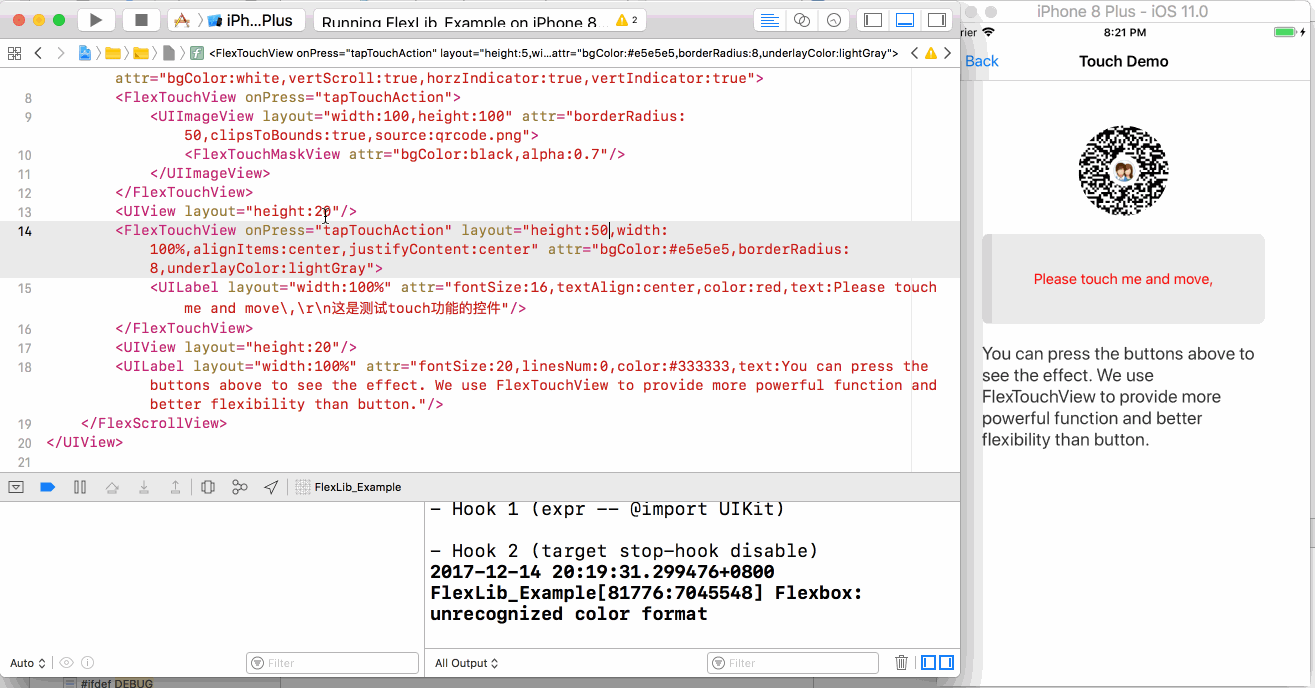Focus the variables Filter field
The width and height of the screenshot is (1315, 688).
[332, 663]
